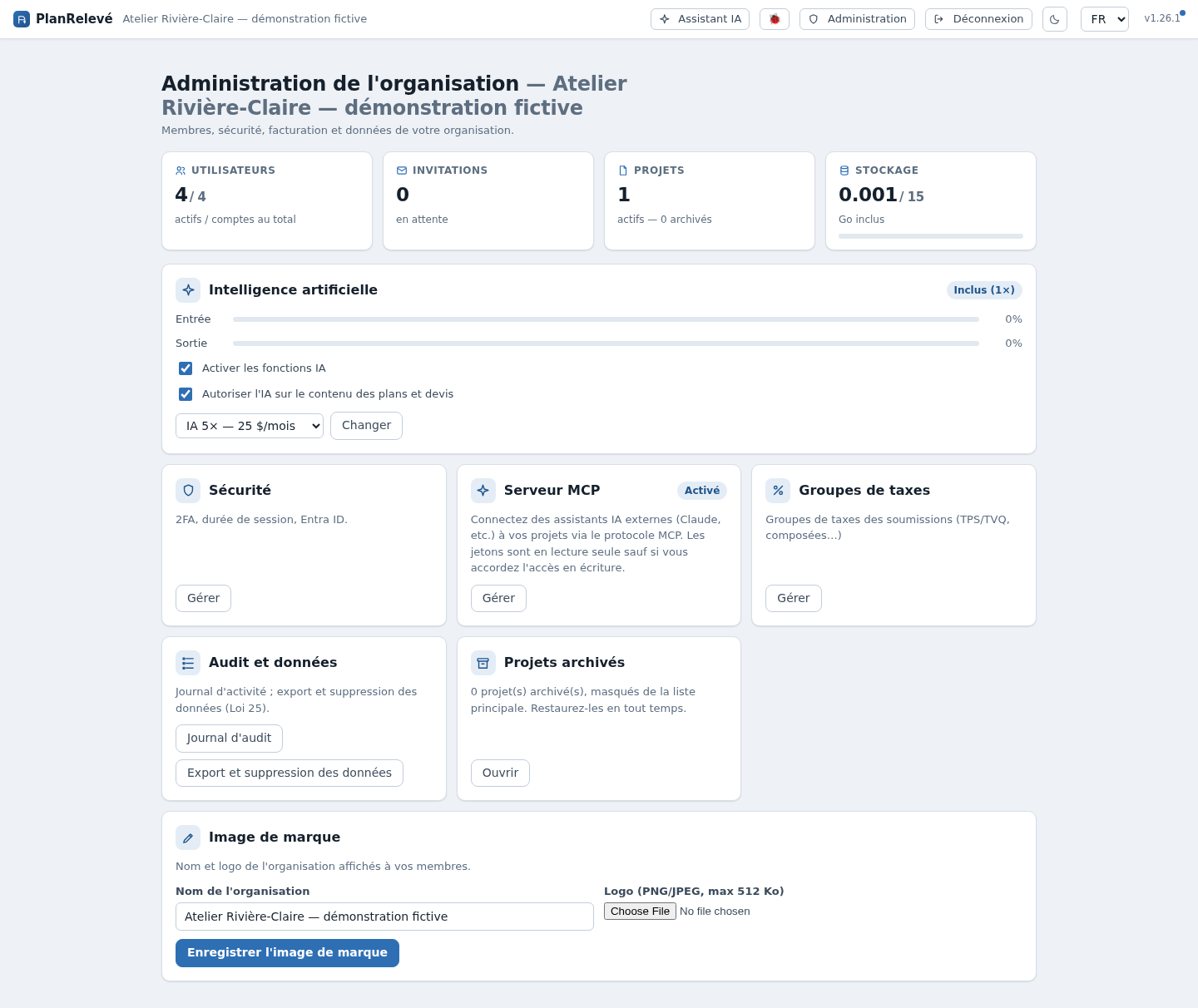Open the IA 5× — 25 $/mois plan dropdown
Image resolution: width=1198 pixels, height=1008 pixels.
click(250, 426)
